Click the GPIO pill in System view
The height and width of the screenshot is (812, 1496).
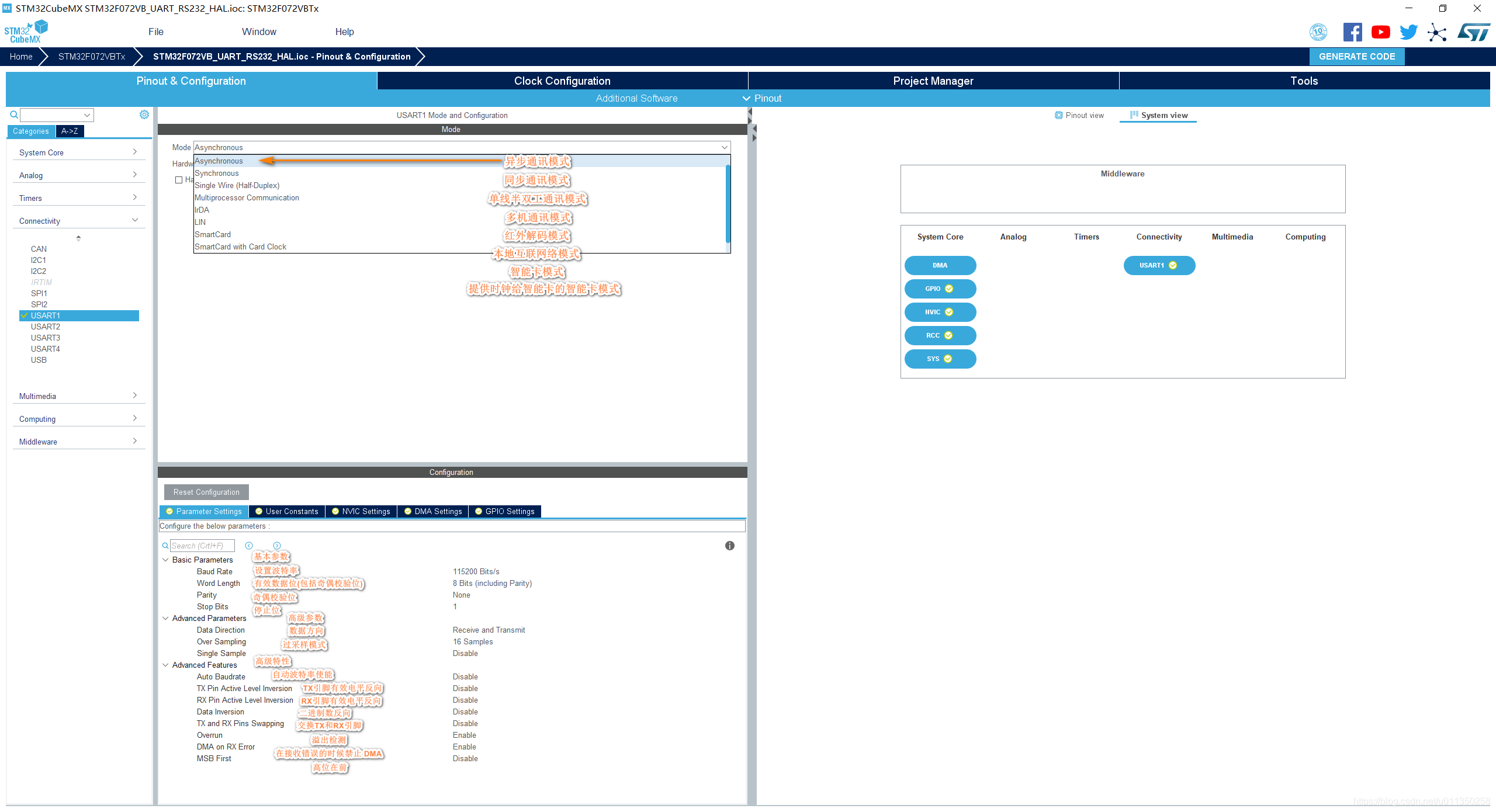[x=940, y=289]
